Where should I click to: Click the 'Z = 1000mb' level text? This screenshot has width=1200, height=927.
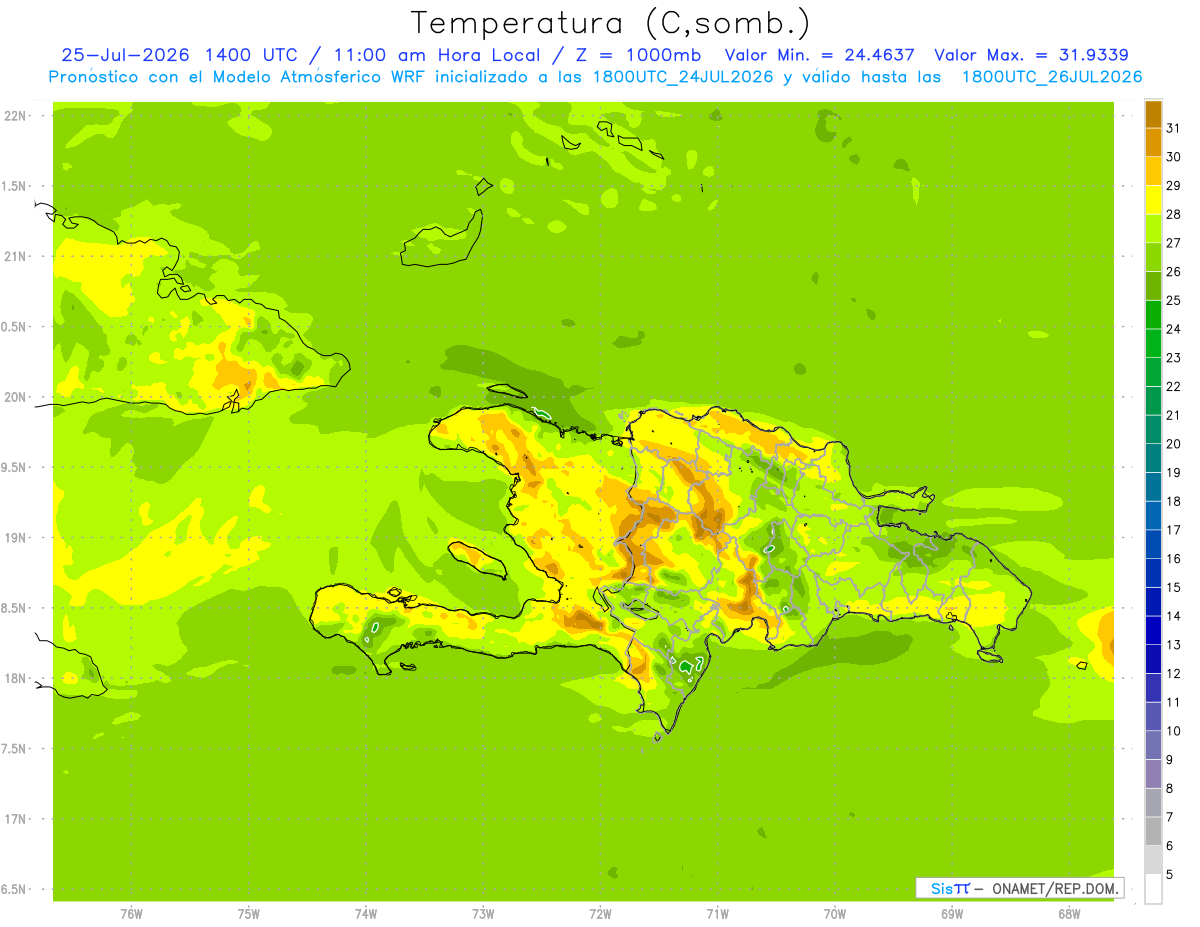pyautogui.click(x=640, y=55)
